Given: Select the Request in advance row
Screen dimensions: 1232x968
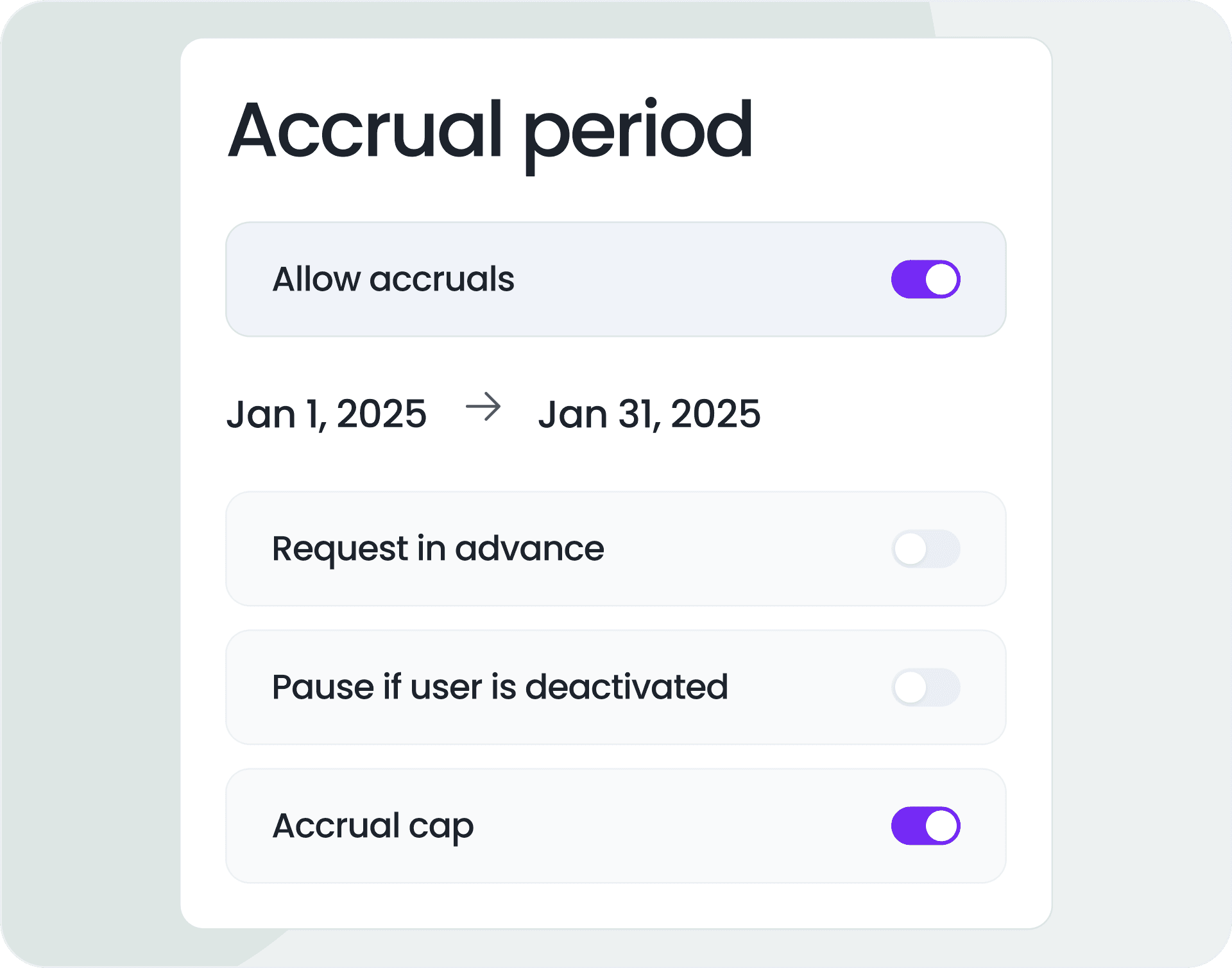Looking at the screenshot, I should tap(615, 549).
